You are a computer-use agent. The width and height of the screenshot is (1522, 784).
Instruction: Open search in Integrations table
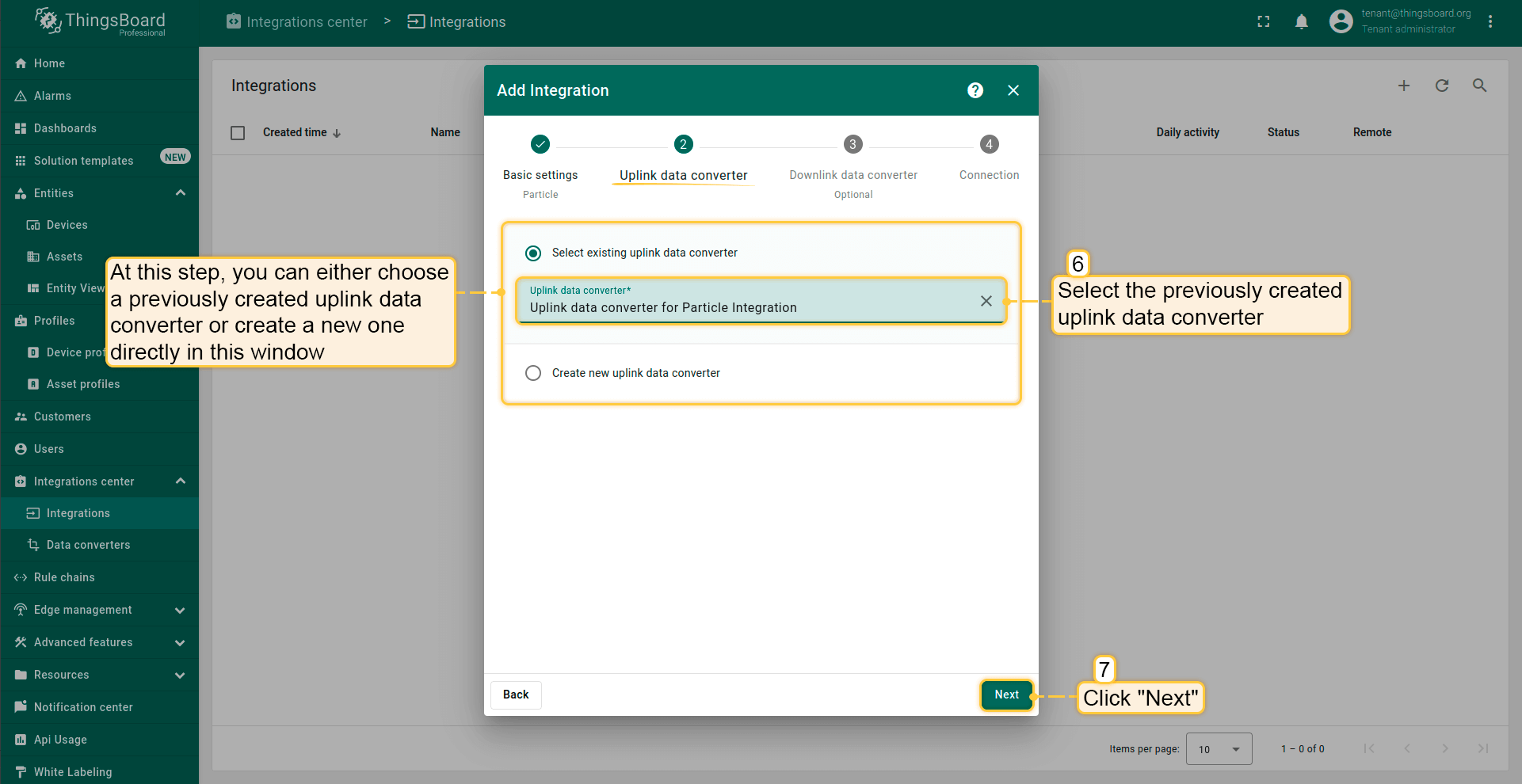1479,86
